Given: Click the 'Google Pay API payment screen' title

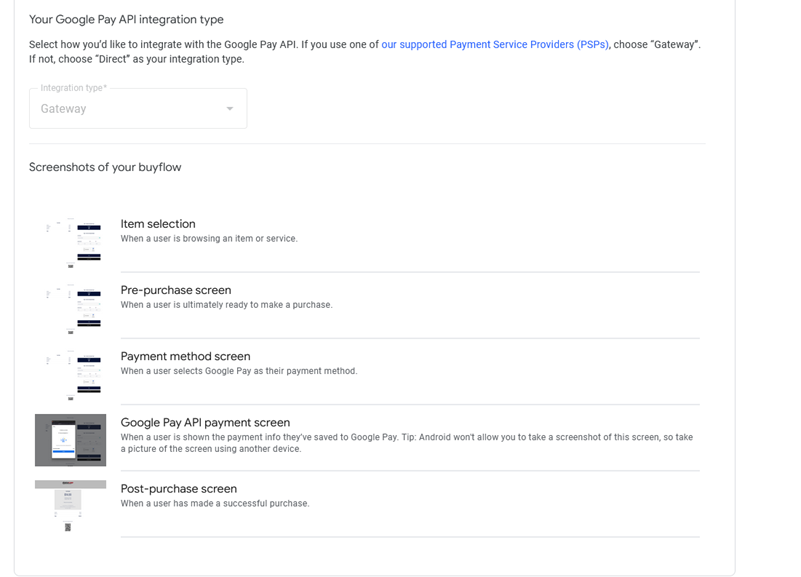Looking at the screenshot, I should point(205,423).
